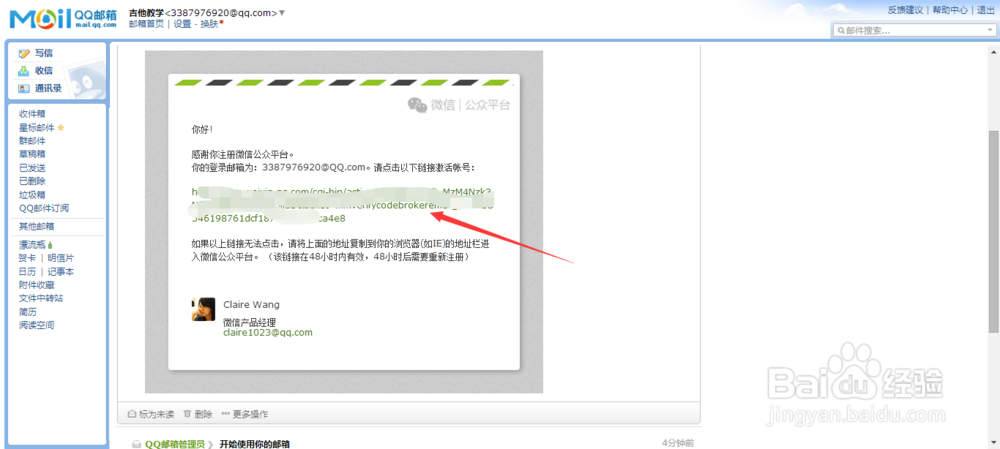This screenshot has width=1000, height=449.
Task: Open the 已删除 deleted folder
Action: pyautogui.click(x=32, y=181)
